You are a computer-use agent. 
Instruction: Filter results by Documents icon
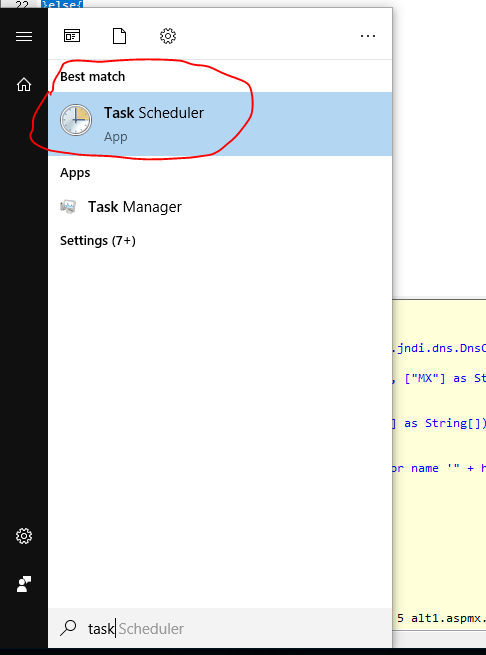120,36
